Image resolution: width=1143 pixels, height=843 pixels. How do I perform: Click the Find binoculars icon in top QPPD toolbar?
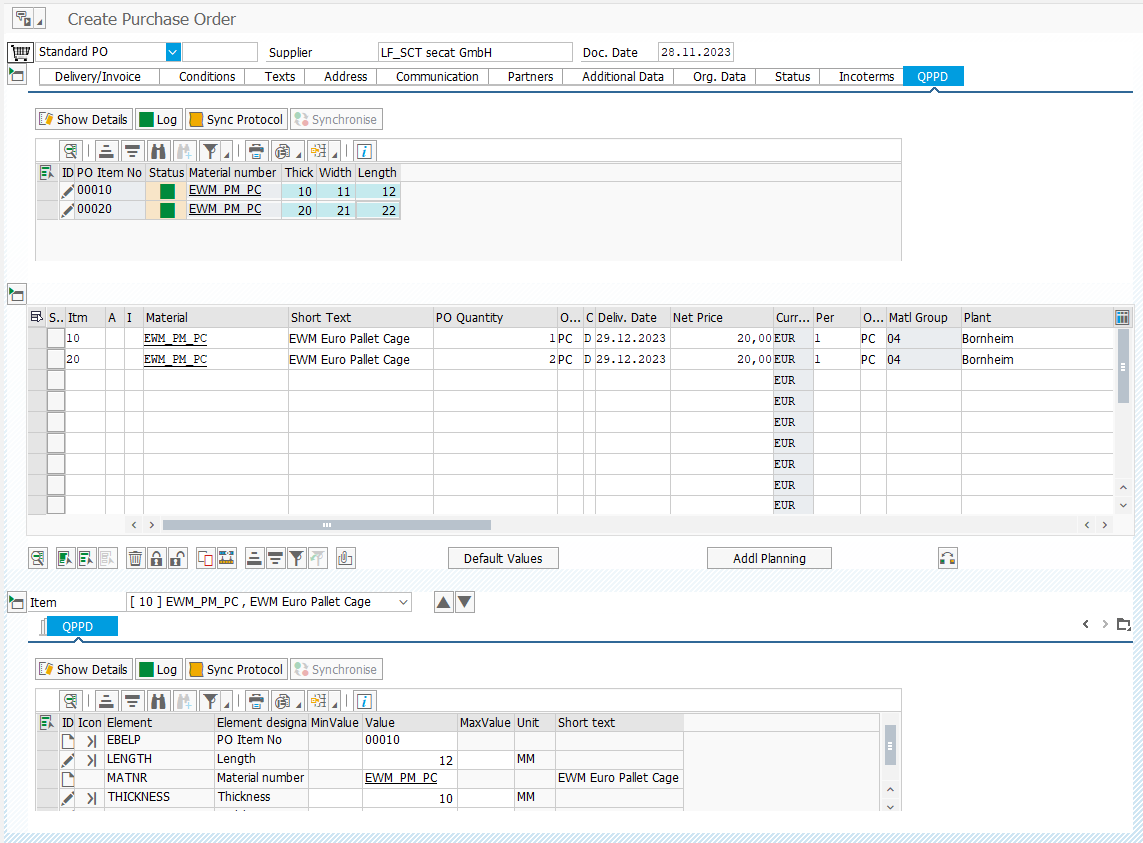pyautogui.click(x=158, y=151)
